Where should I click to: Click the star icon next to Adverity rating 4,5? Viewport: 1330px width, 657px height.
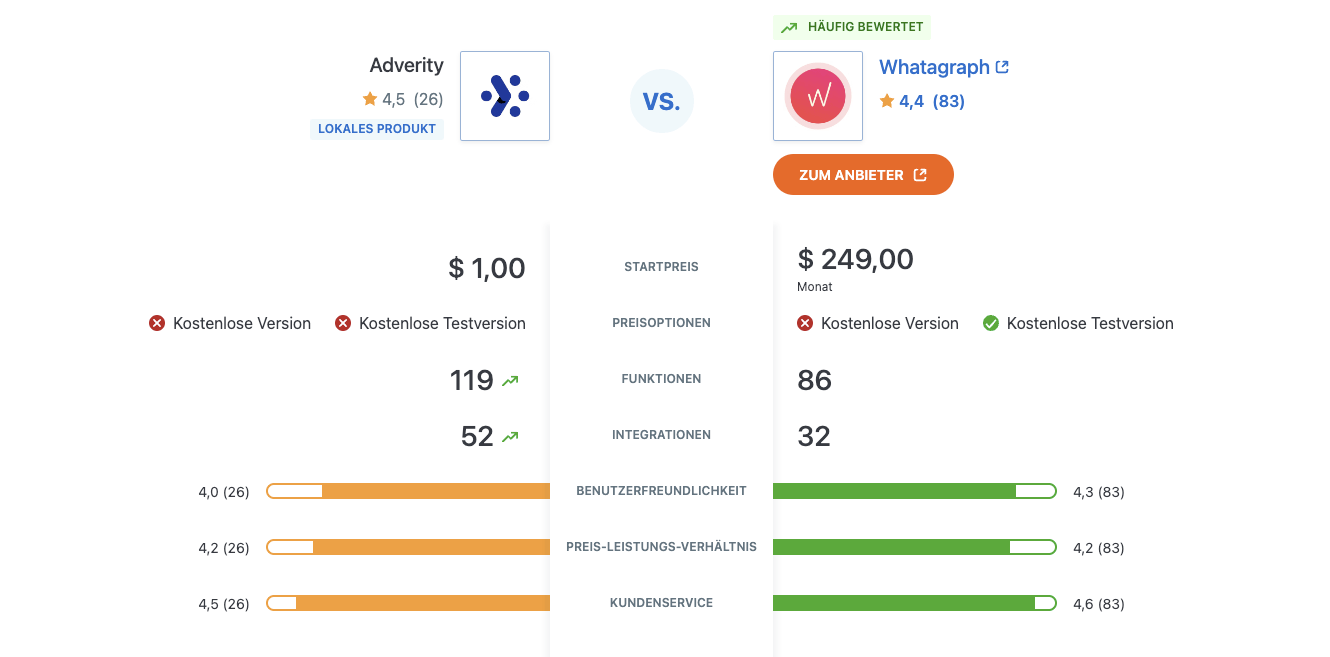pos(370,99)
